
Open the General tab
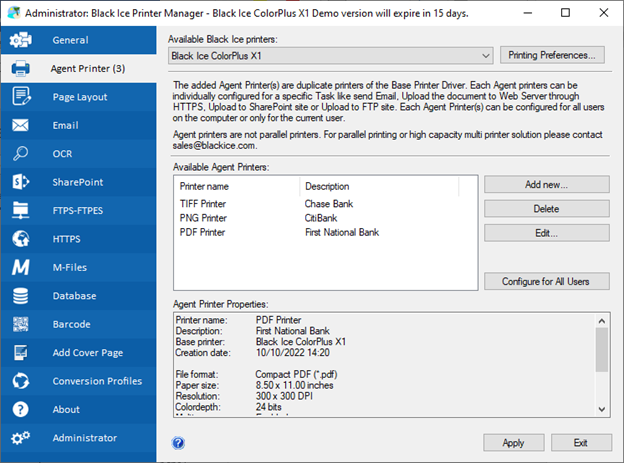coord(78,40)
